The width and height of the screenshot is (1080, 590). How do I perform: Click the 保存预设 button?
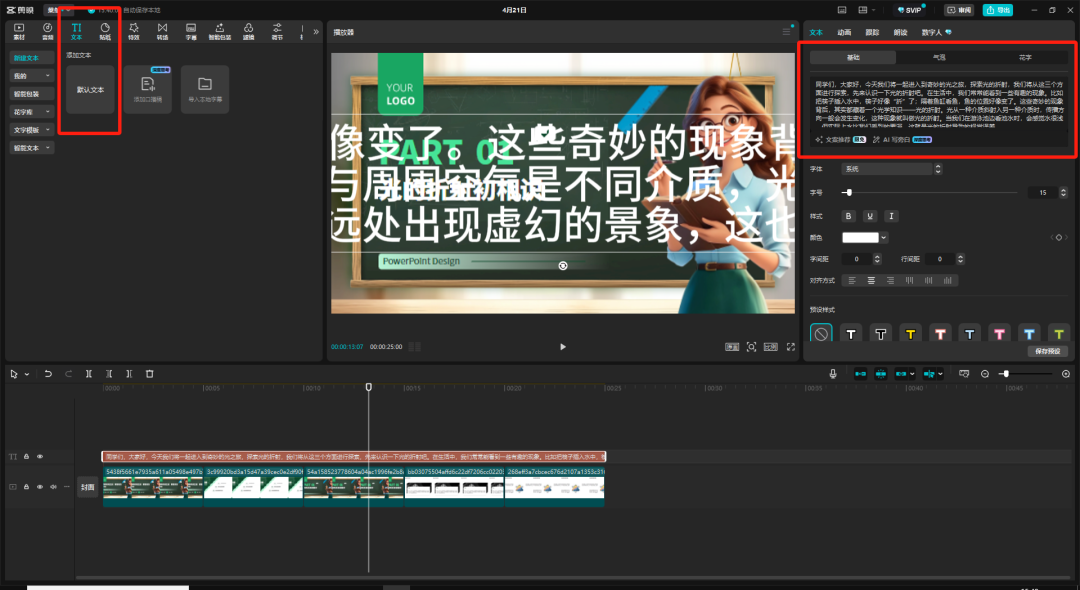coord(1047,351)
